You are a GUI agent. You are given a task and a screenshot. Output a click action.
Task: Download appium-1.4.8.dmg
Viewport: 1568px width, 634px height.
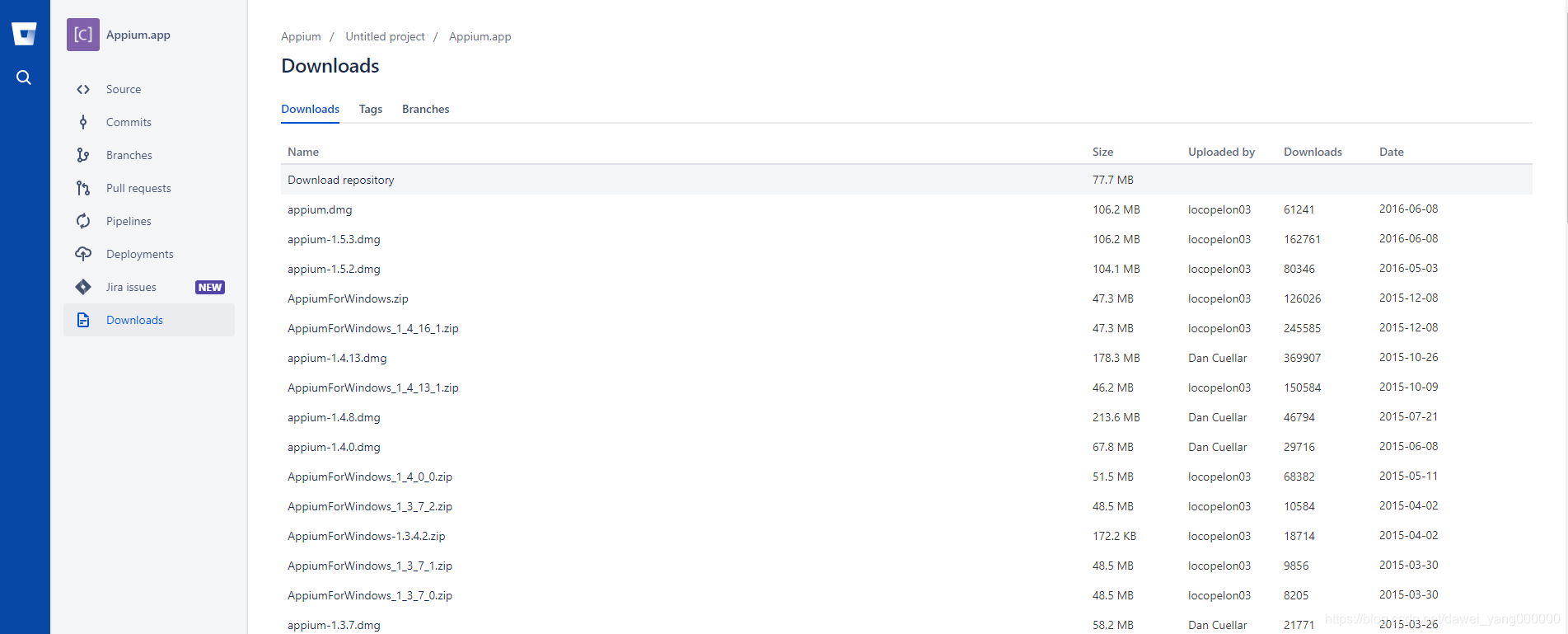tap(334, 417)
